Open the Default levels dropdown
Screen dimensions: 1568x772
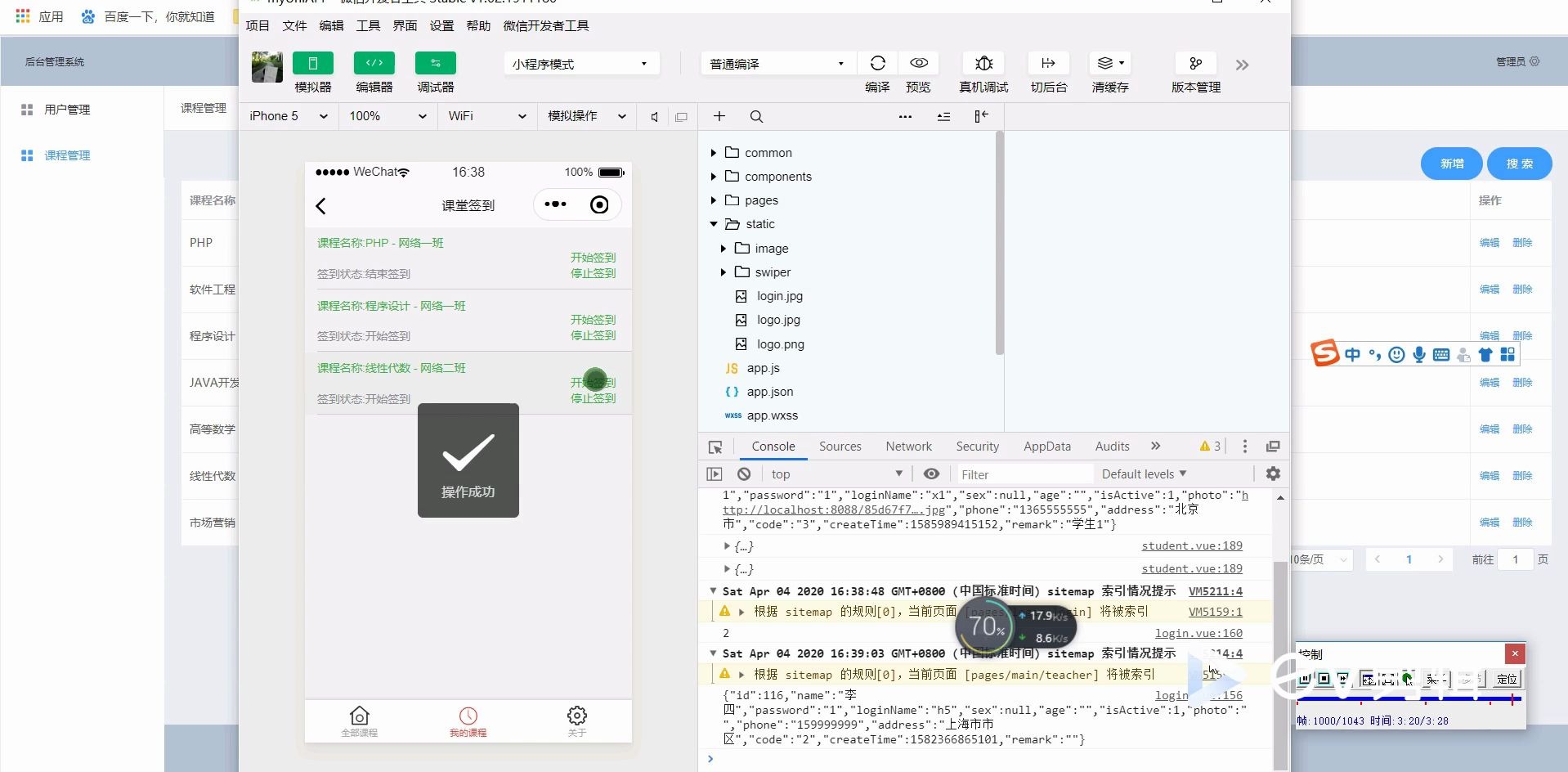click(1143, 474)
